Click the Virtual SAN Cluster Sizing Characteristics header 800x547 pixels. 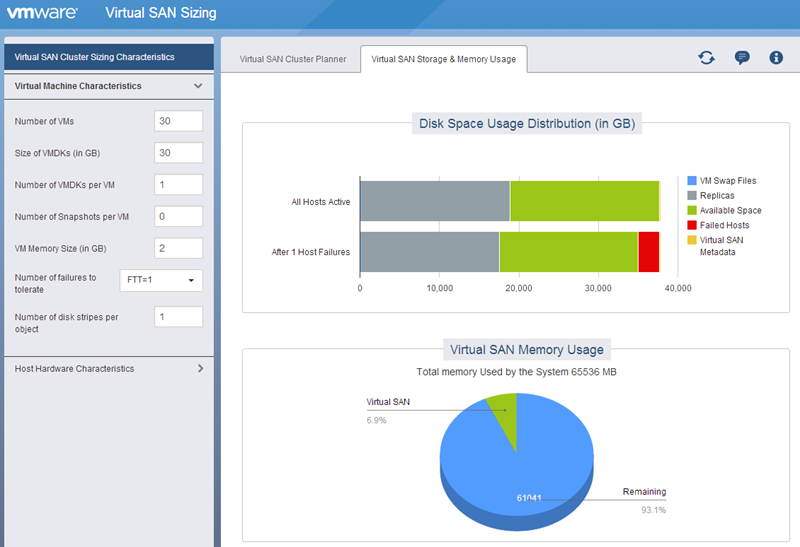pyautogui.click(x=109, y=57)
